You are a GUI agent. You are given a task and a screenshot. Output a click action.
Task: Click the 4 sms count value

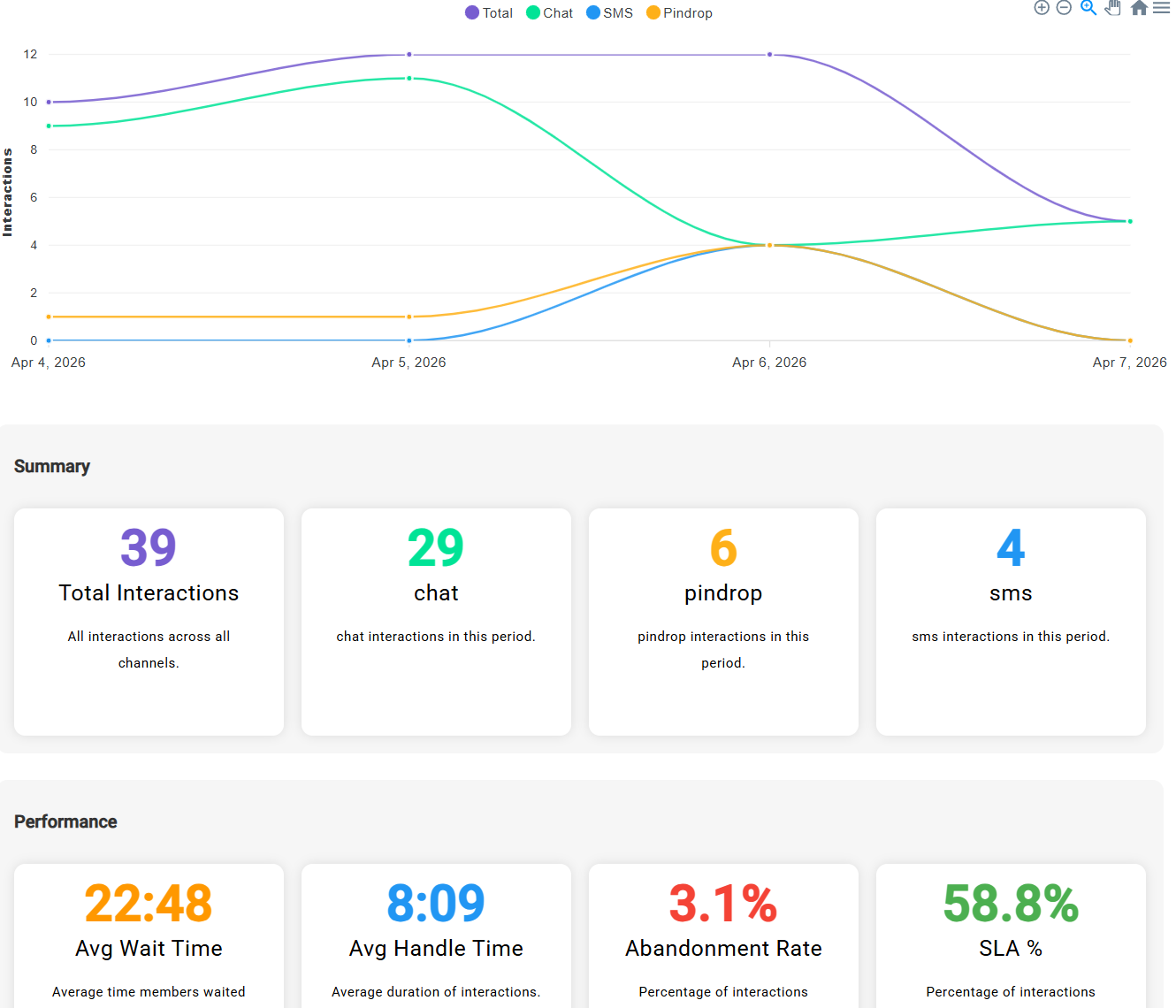(x=1011, y=548)
